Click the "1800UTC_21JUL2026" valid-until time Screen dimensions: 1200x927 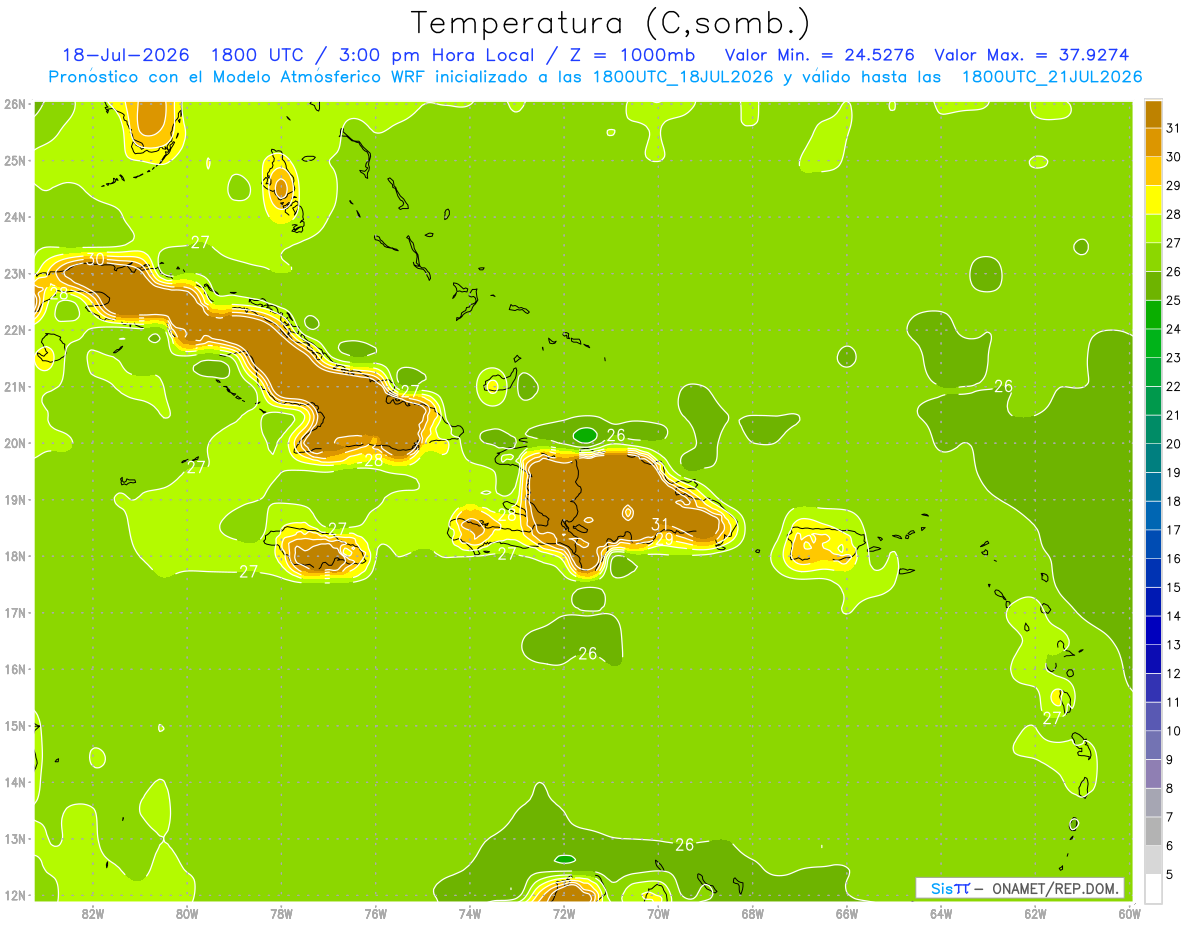[1051, 77]
